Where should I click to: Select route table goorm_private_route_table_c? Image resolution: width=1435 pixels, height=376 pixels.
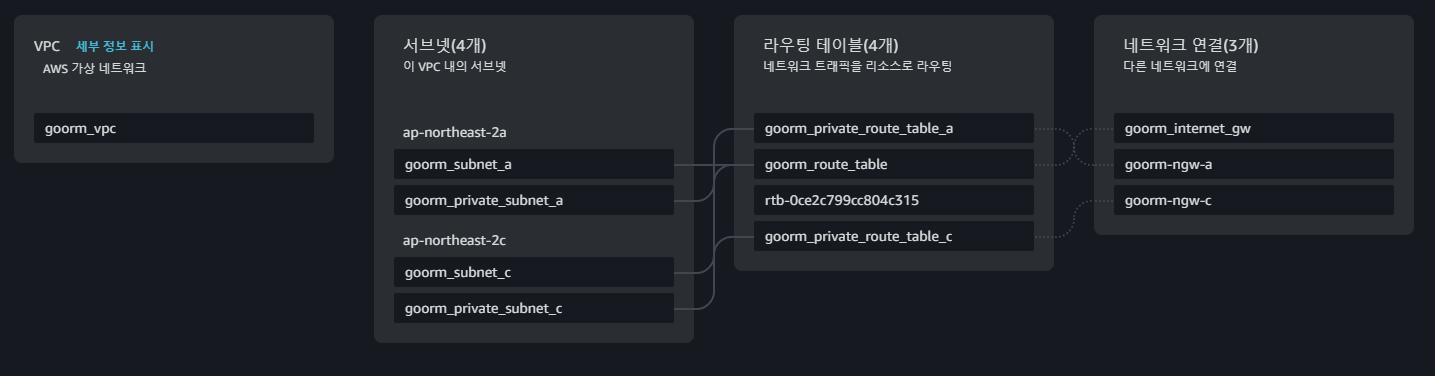click(894, 236)
